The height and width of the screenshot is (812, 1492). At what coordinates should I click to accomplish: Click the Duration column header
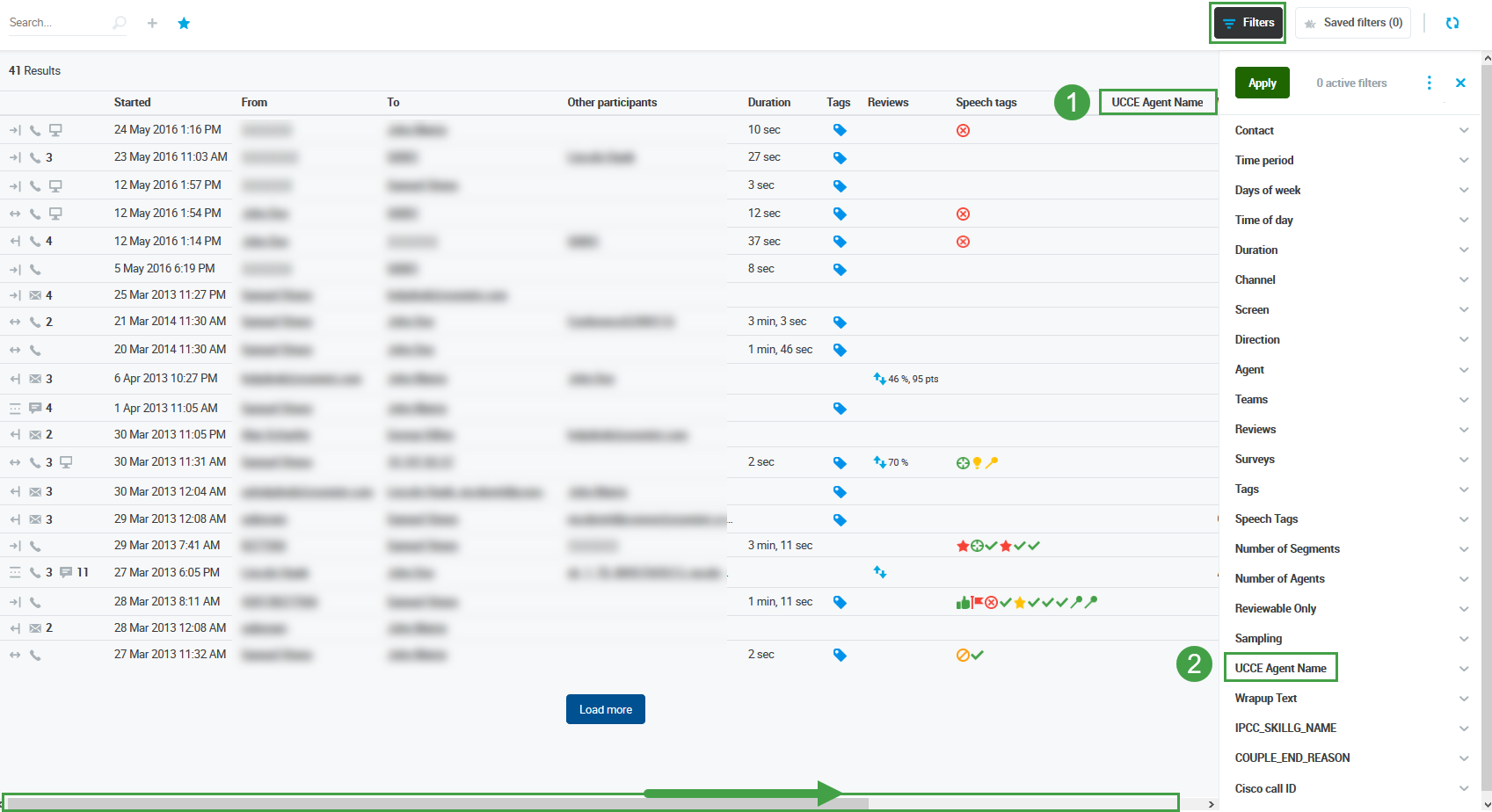click(x=768, y=102)
